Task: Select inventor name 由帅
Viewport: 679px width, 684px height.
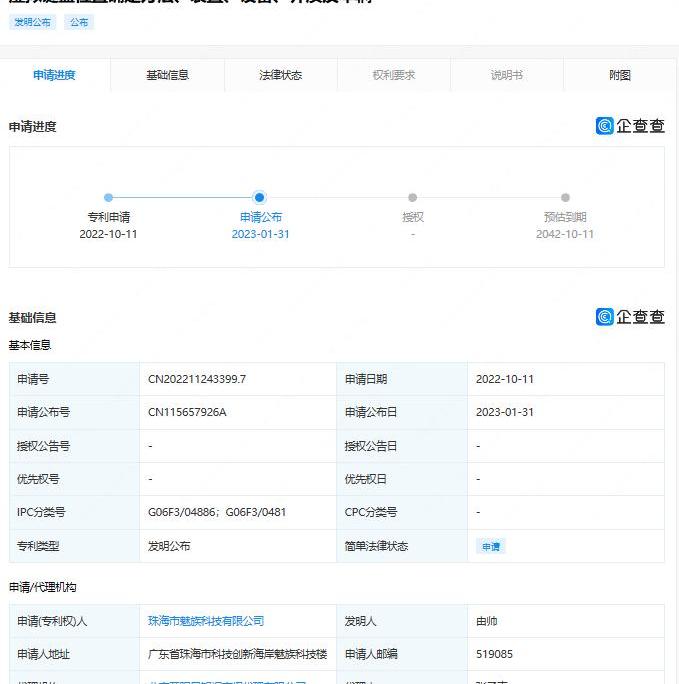Action: (x=486, y=621)
